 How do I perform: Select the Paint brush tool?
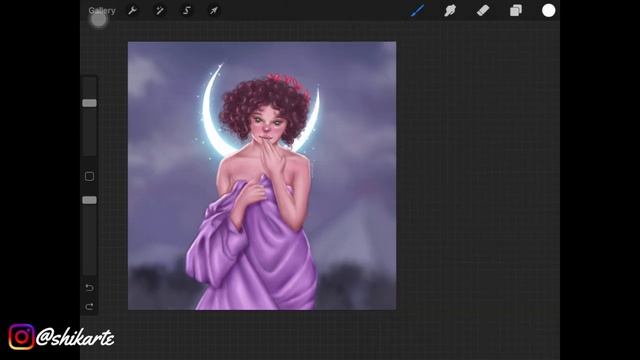[x=417, y=11]
